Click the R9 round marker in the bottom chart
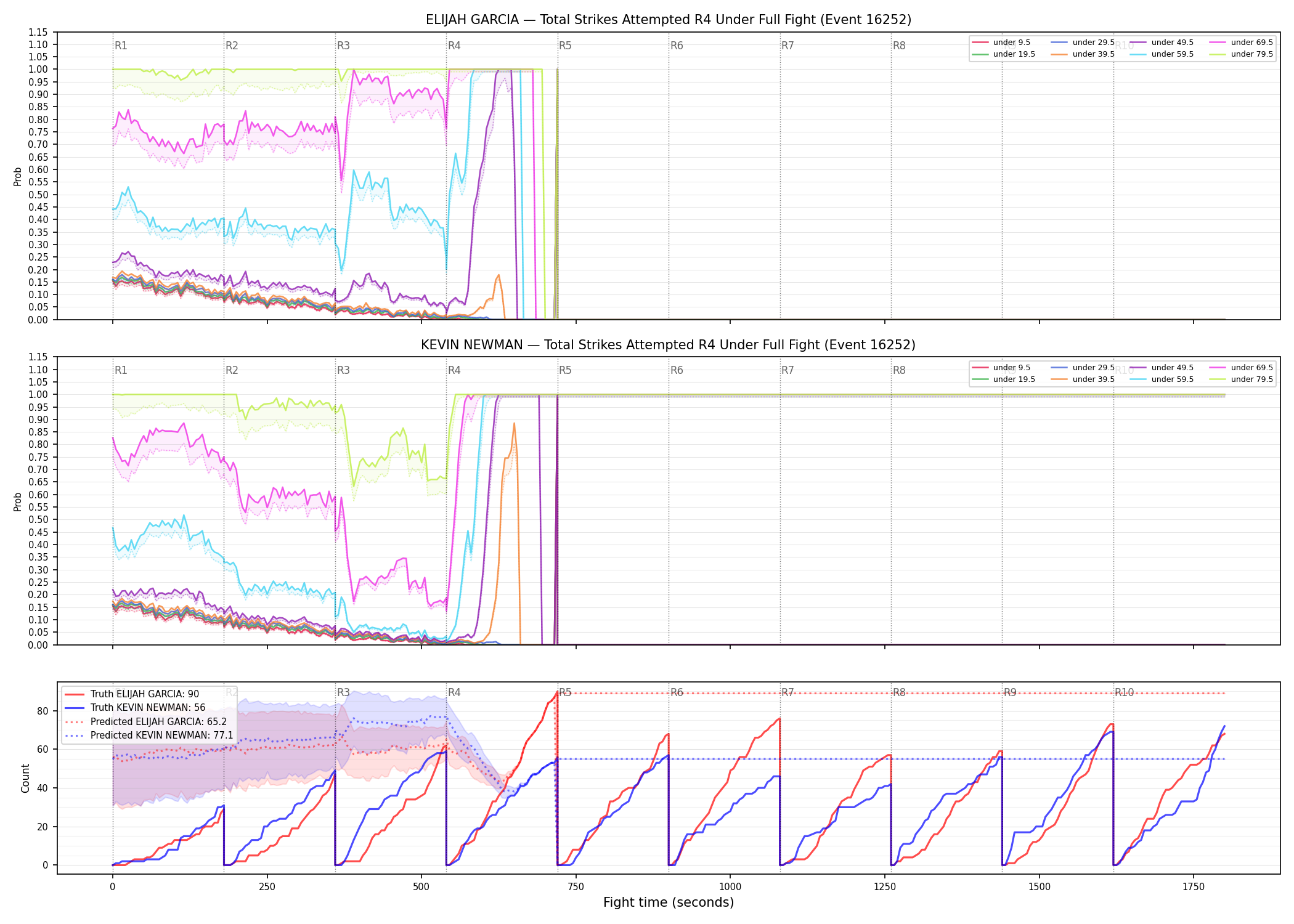The width and height of the screenshot is (1294, 924). coord(1010,692)
